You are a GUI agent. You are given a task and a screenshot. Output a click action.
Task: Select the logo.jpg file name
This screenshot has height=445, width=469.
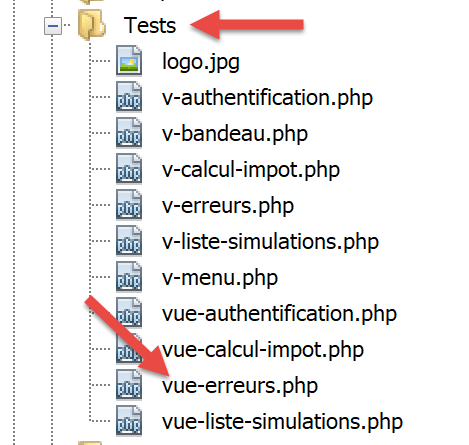pos(201,62)
